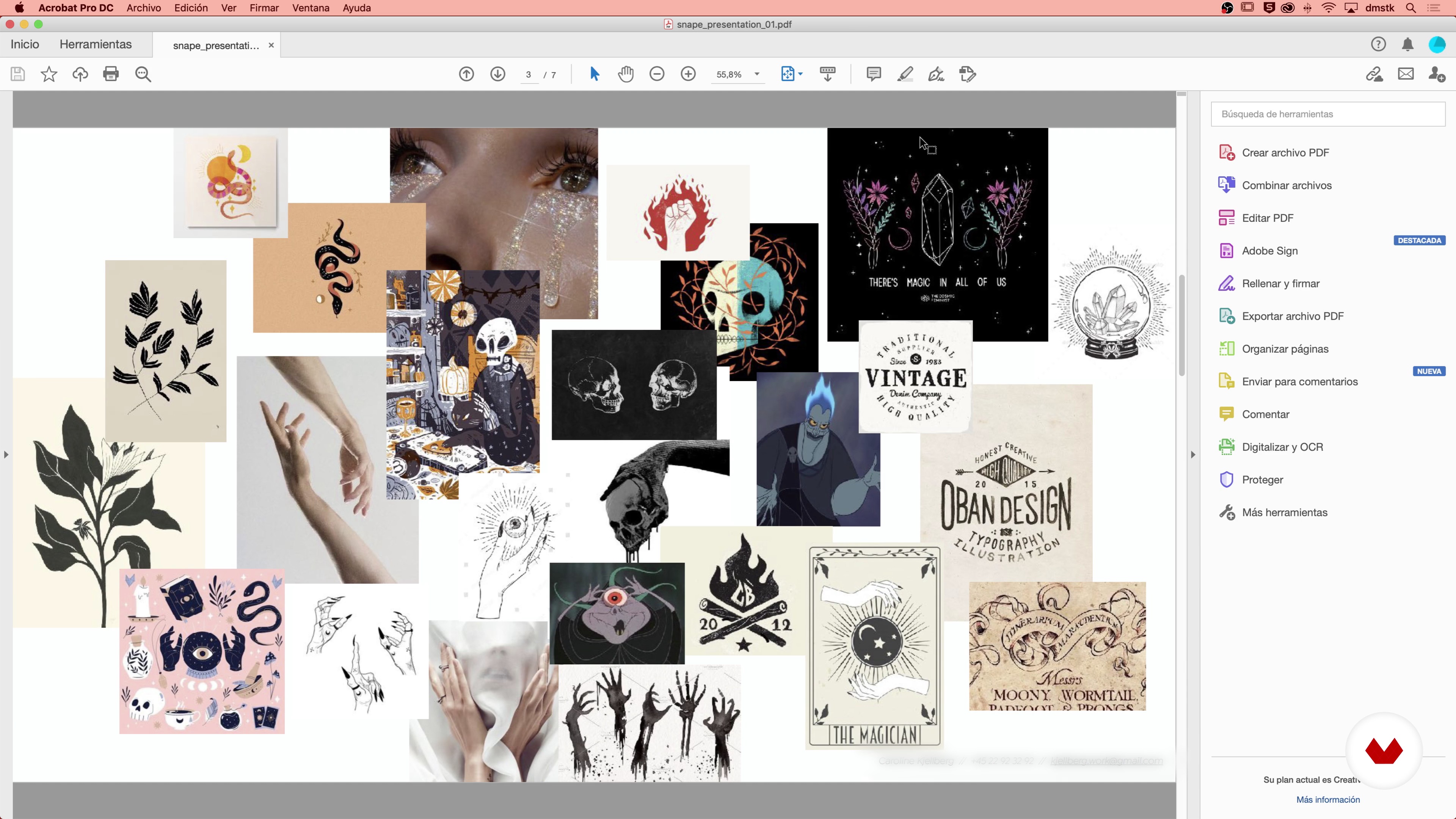
Task: Click Búsqueda de herramientas search field
Action: (1328, 114)
